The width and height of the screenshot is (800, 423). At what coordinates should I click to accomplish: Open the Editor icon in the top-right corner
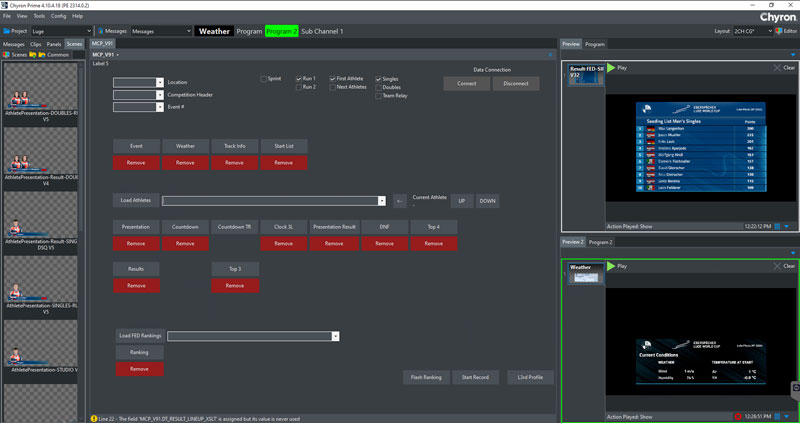click(779, 31)
